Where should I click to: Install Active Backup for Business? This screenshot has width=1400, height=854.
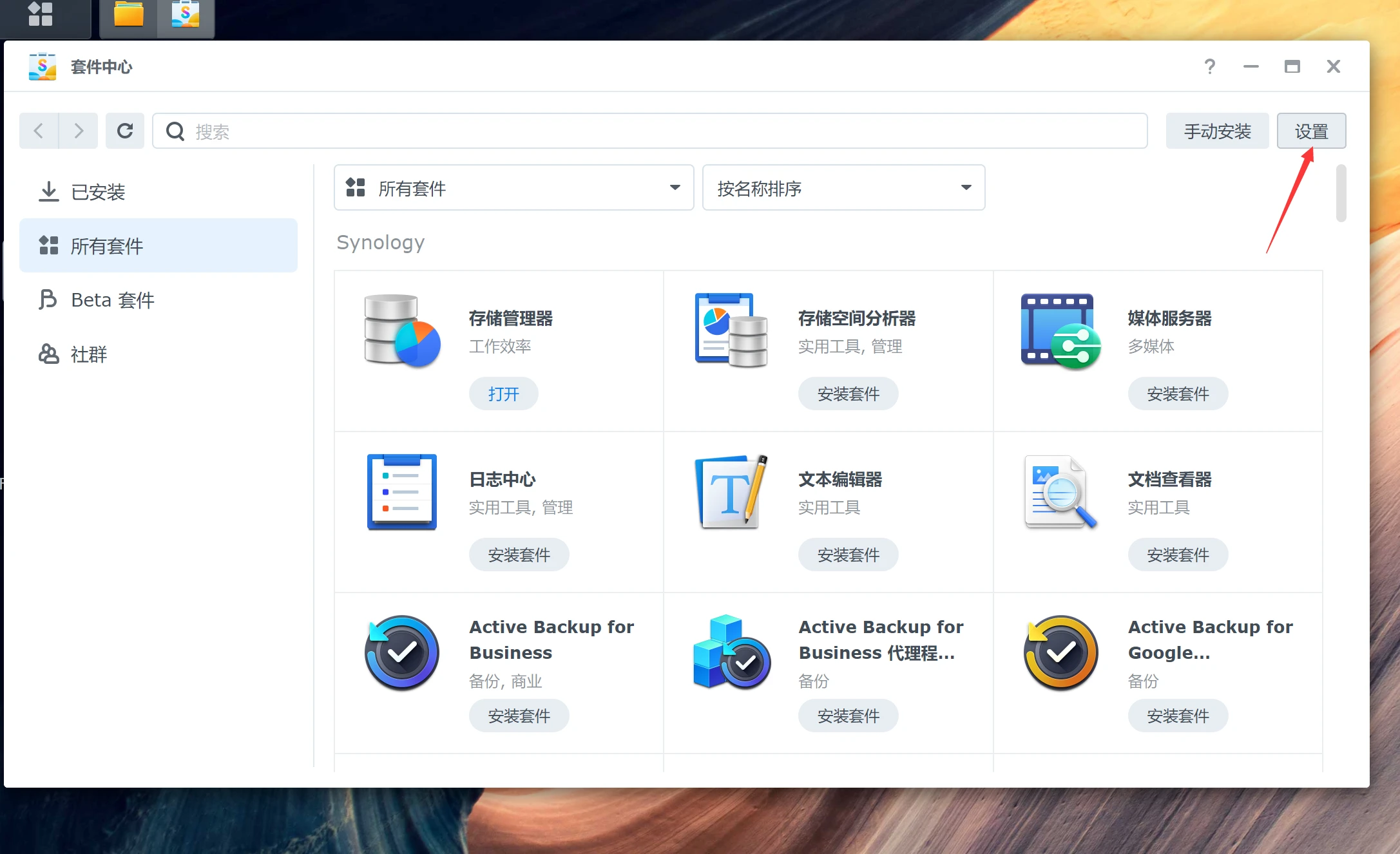[519, 716]
